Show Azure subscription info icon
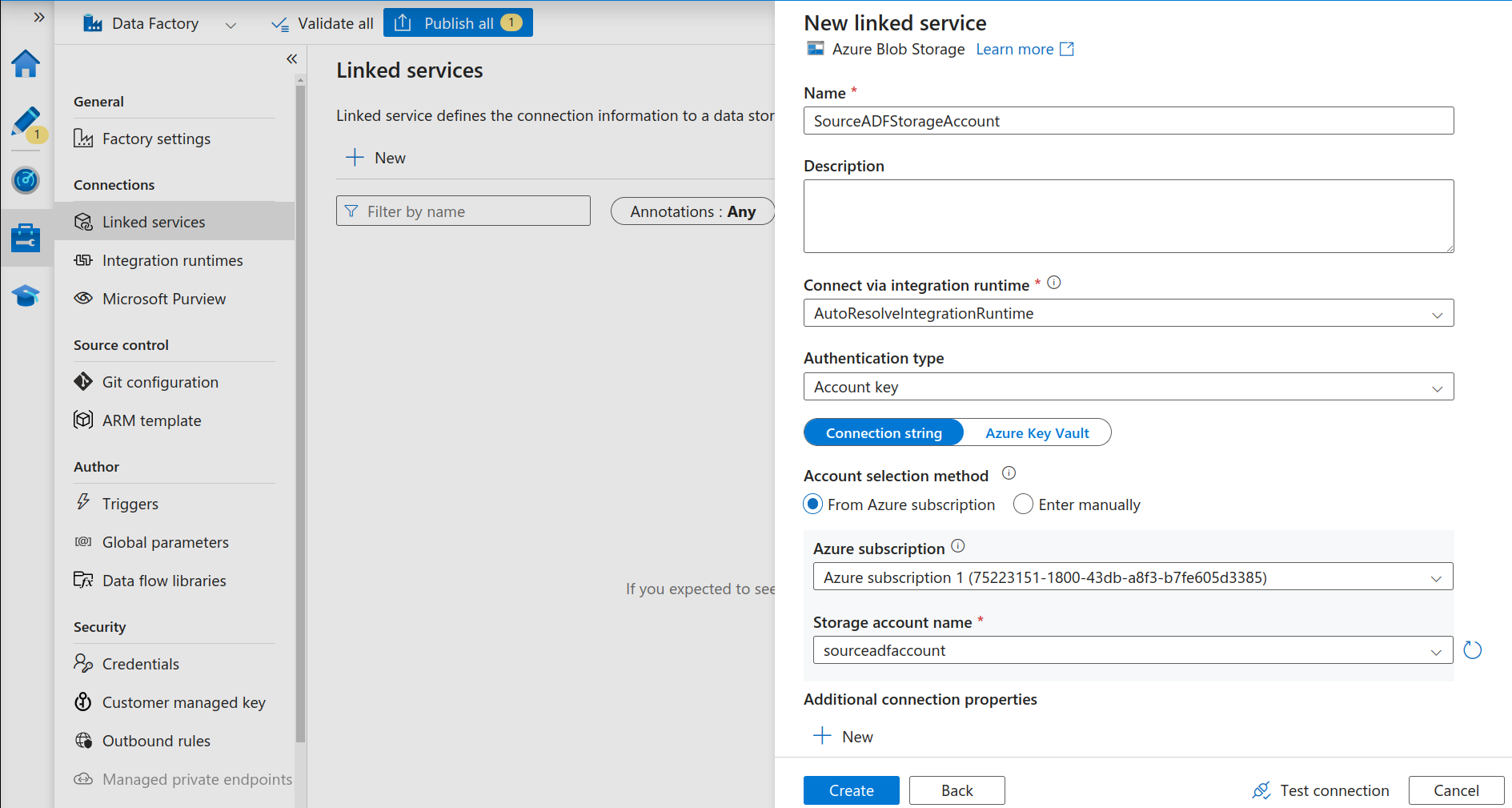 coord(958,546)
